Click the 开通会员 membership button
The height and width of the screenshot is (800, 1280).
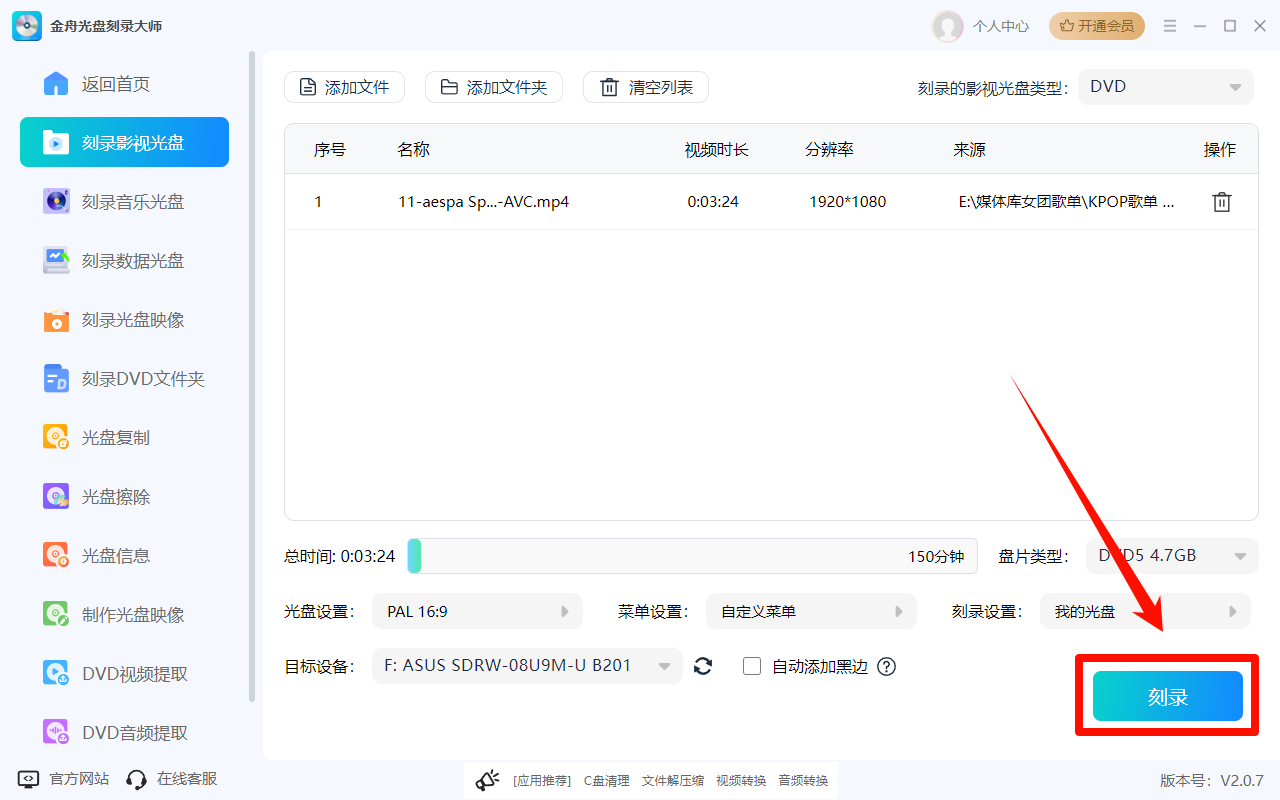pyautogui.click(x=1097, y=26)
